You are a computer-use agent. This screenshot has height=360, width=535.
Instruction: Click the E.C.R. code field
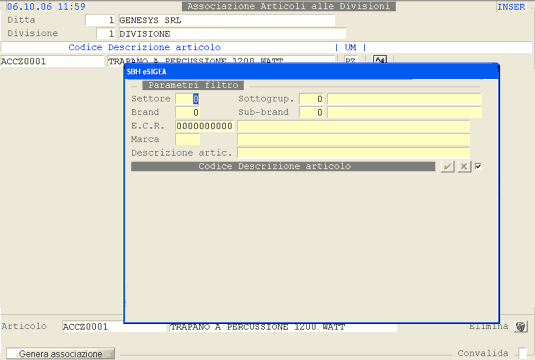click(204, 126)
